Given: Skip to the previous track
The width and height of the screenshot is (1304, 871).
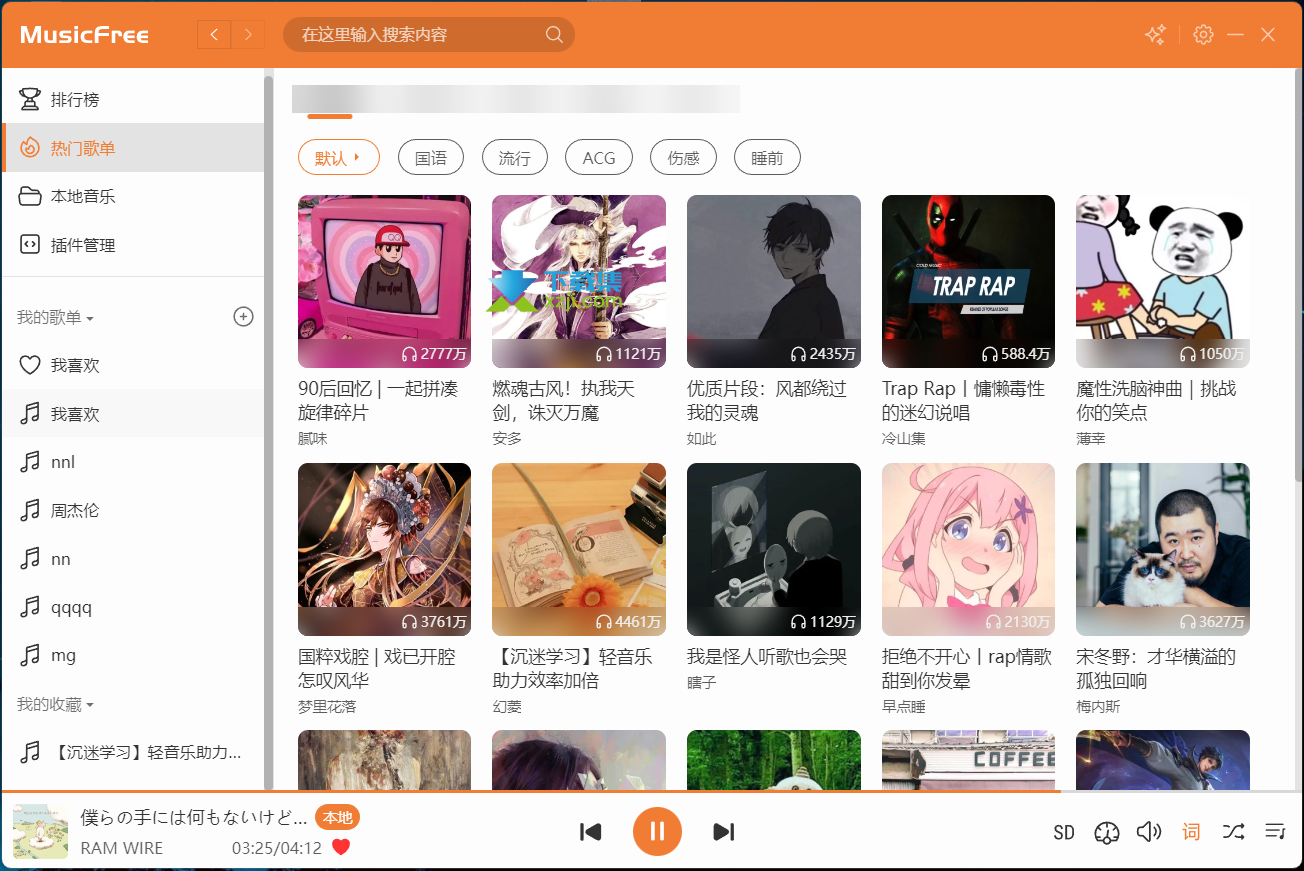Looking at the screenshot, I should pos(590,832).
